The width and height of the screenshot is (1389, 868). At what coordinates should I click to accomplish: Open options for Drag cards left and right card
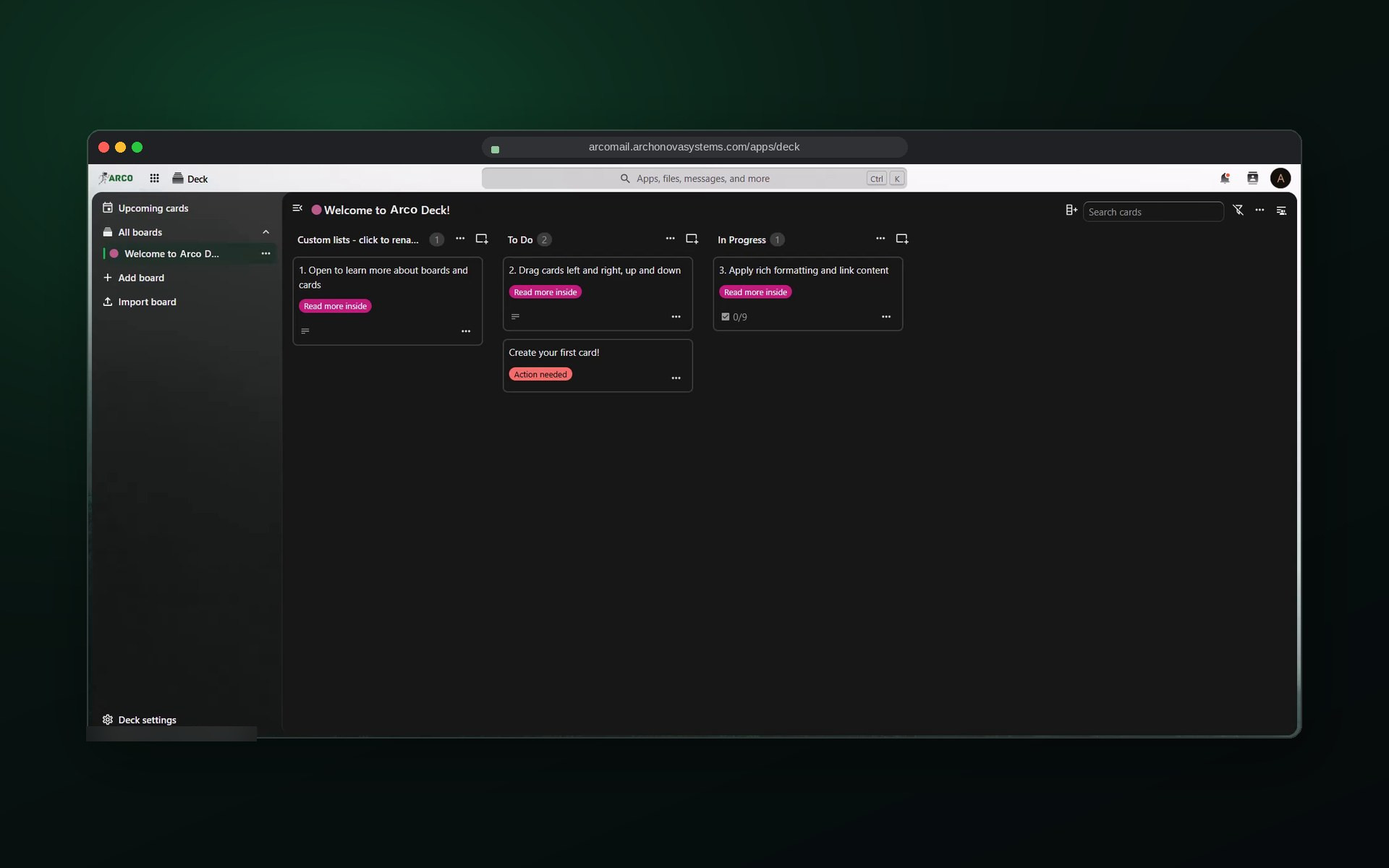click(676, 317)
